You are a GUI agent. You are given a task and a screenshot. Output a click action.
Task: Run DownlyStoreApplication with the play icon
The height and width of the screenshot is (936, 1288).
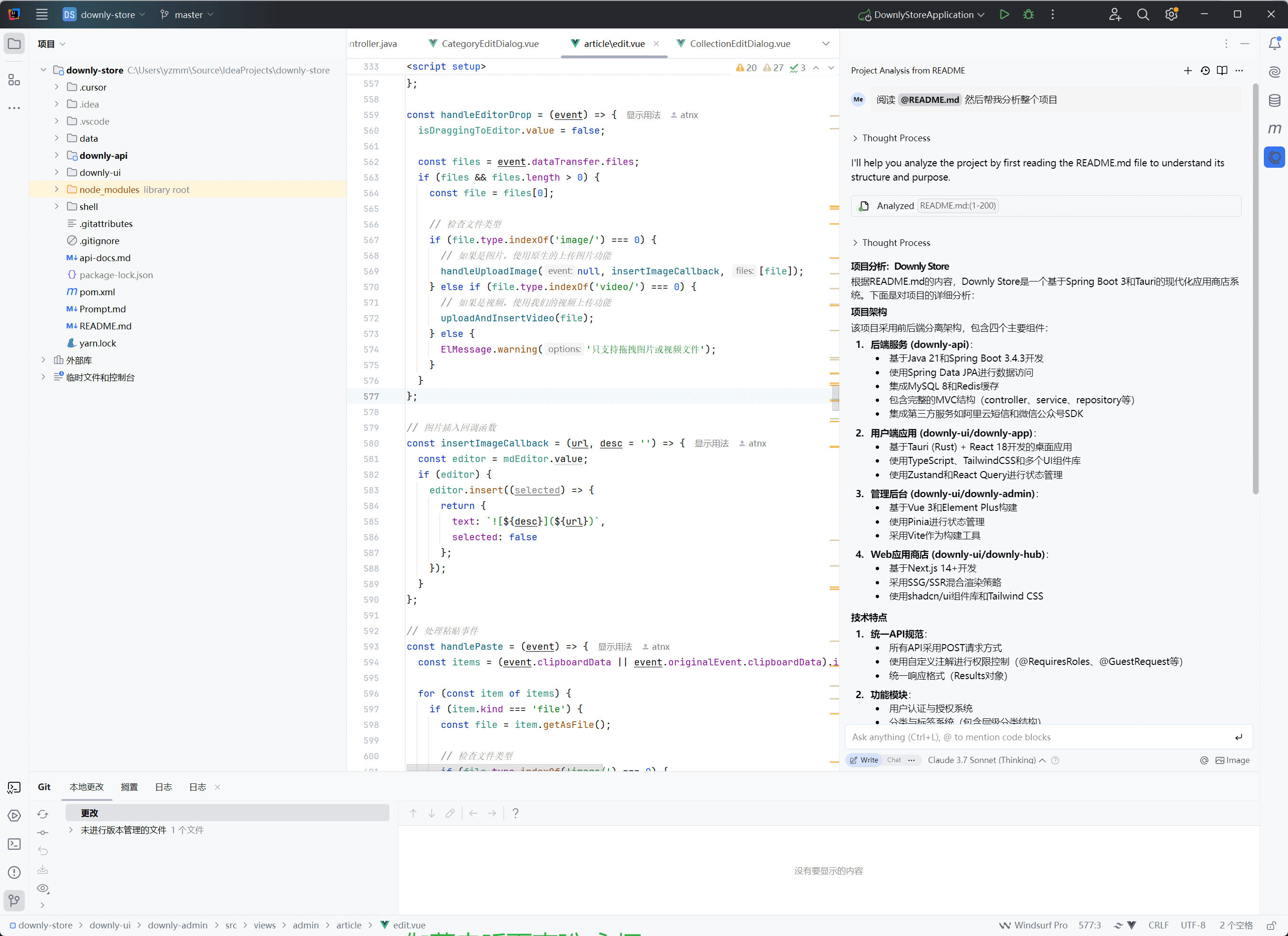point(1004,14)
